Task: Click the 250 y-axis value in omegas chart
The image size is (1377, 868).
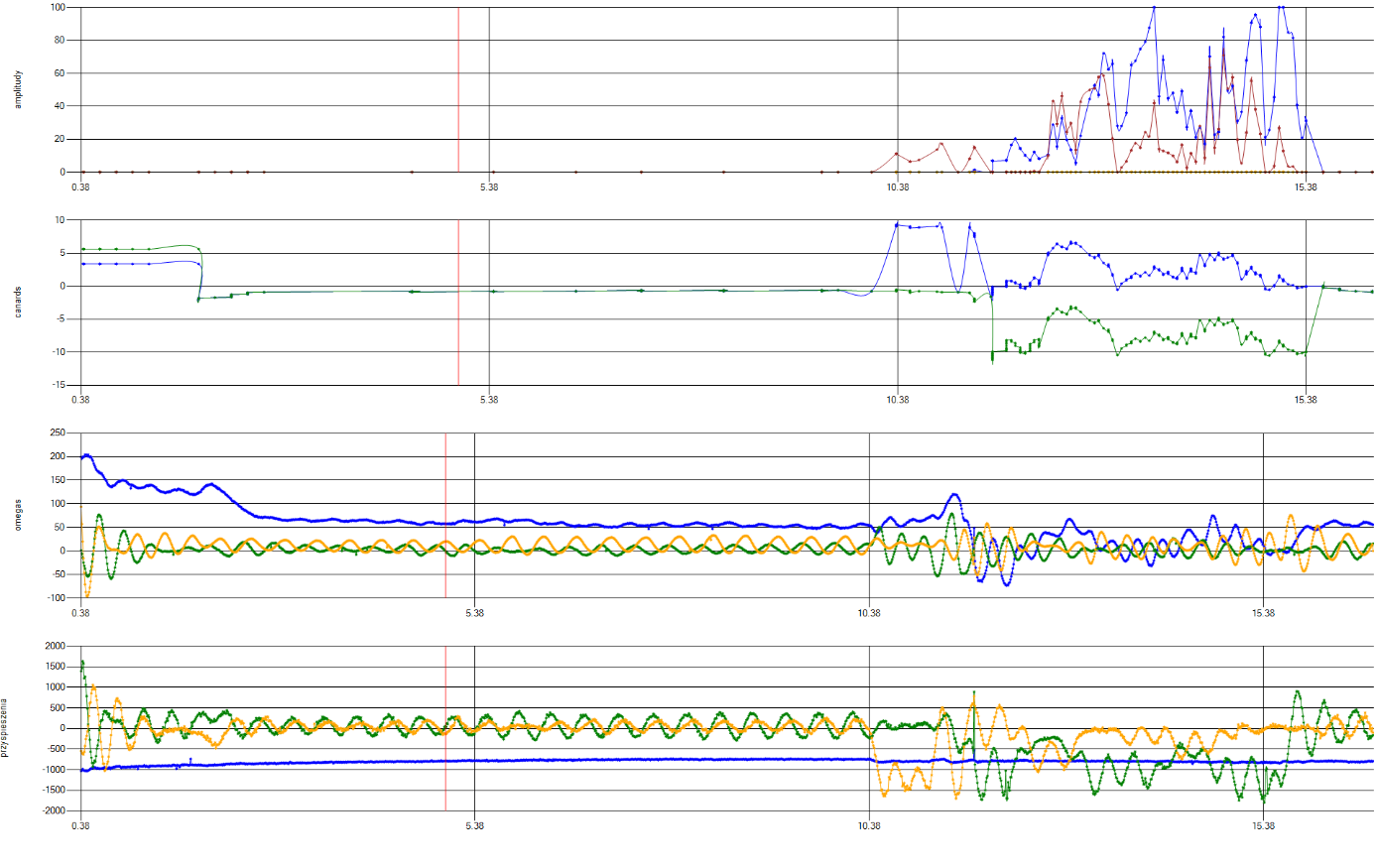Action: click(57, 434)
